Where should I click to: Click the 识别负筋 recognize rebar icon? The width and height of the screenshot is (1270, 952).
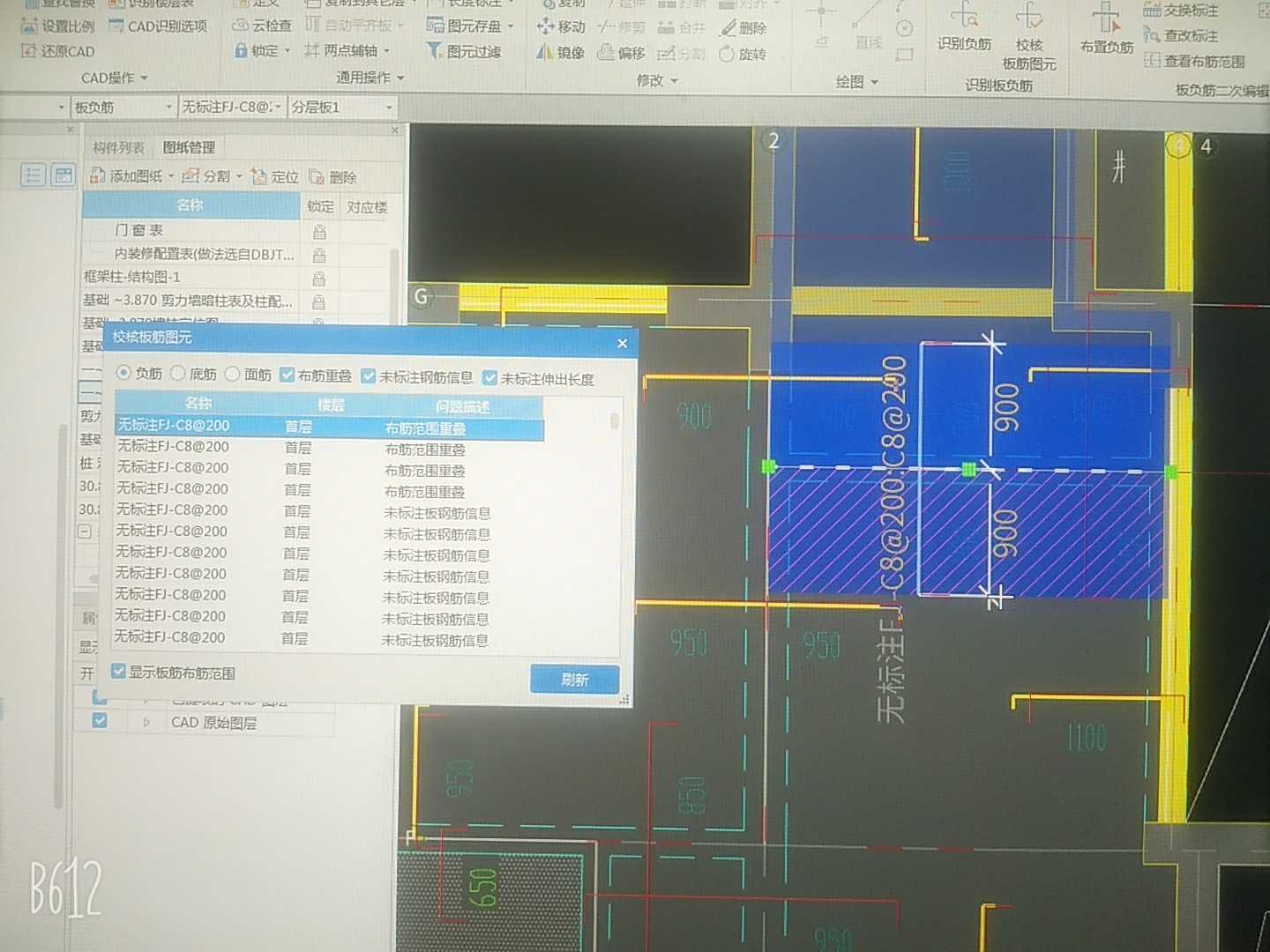pos(964,16)
